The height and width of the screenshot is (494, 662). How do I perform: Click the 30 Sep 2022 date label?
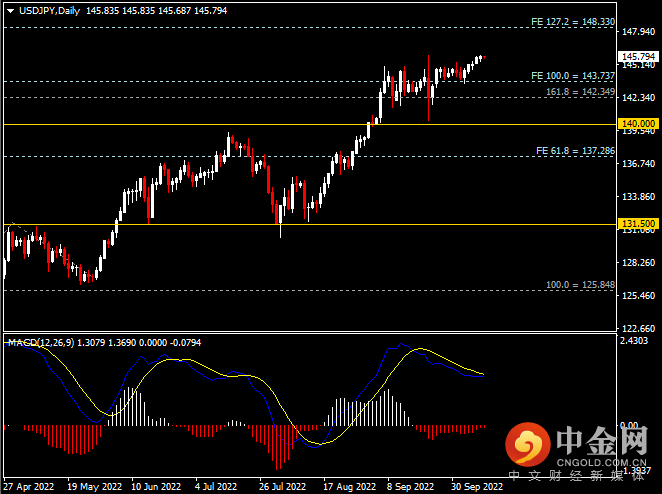coord(477,486)
